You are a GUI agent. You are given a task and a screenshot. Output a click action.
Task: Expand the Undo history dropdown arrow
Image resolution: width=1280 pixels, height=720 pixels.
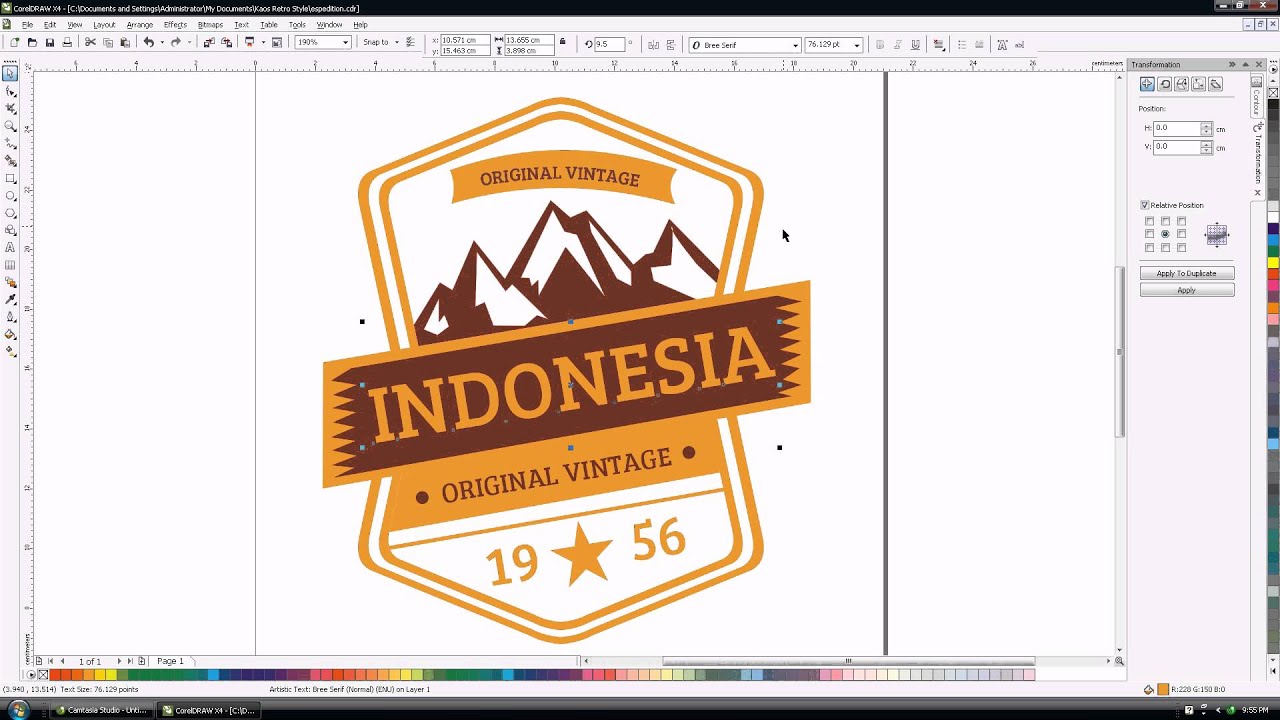pos(162,43)
